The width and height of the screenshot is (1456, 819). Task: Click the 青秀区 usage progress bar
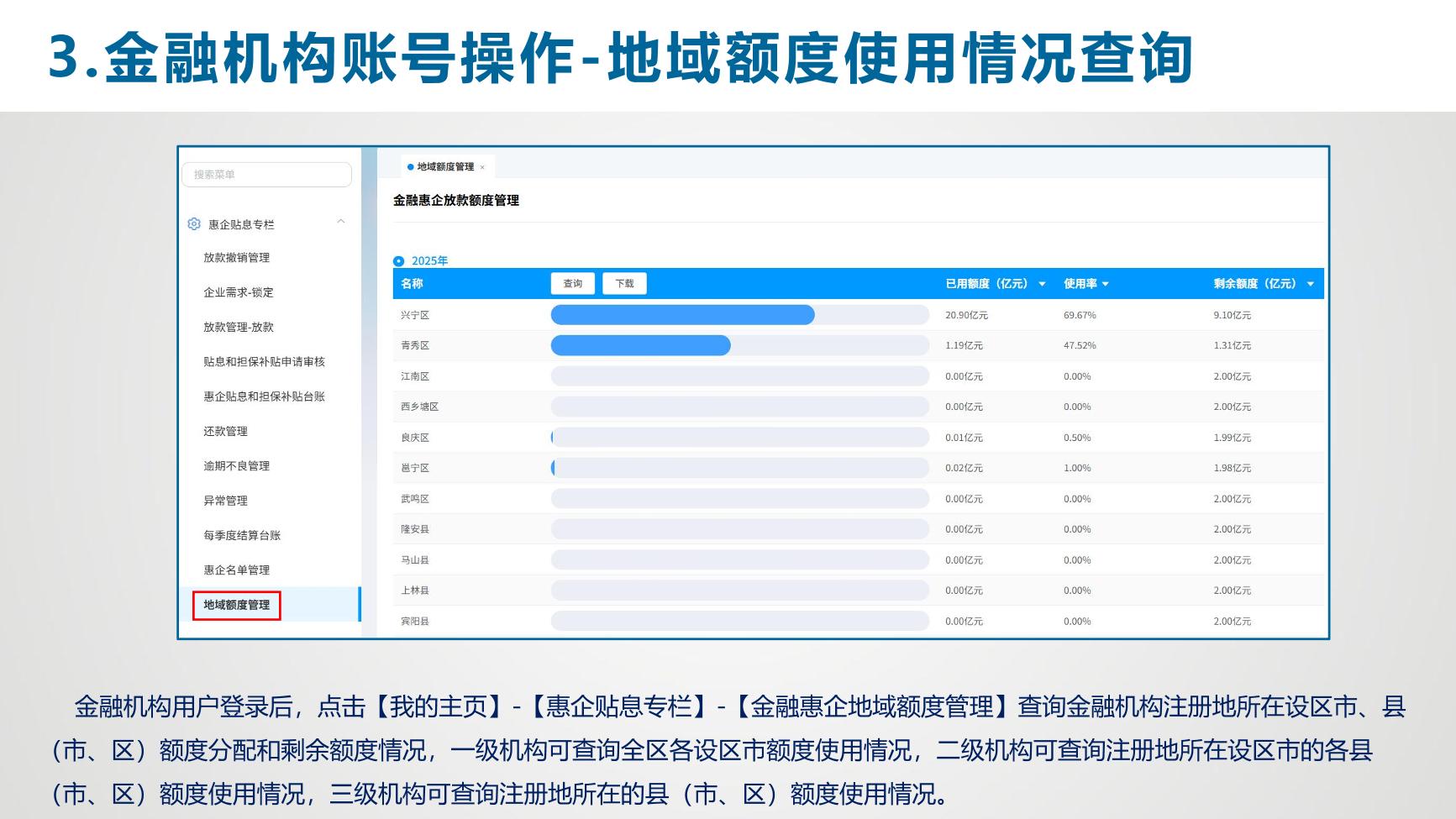739,345
